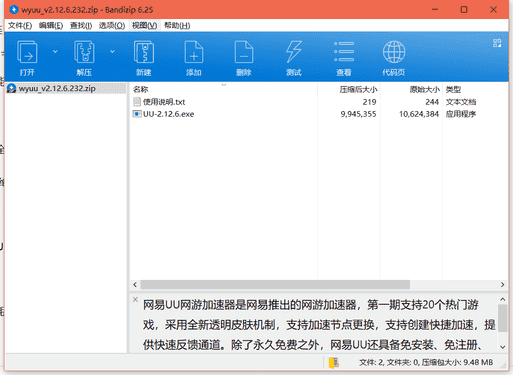This screenshot has height=375, width=513.
Task: Click compressed size 9,945,355 cell
Action: pos(358,114)
